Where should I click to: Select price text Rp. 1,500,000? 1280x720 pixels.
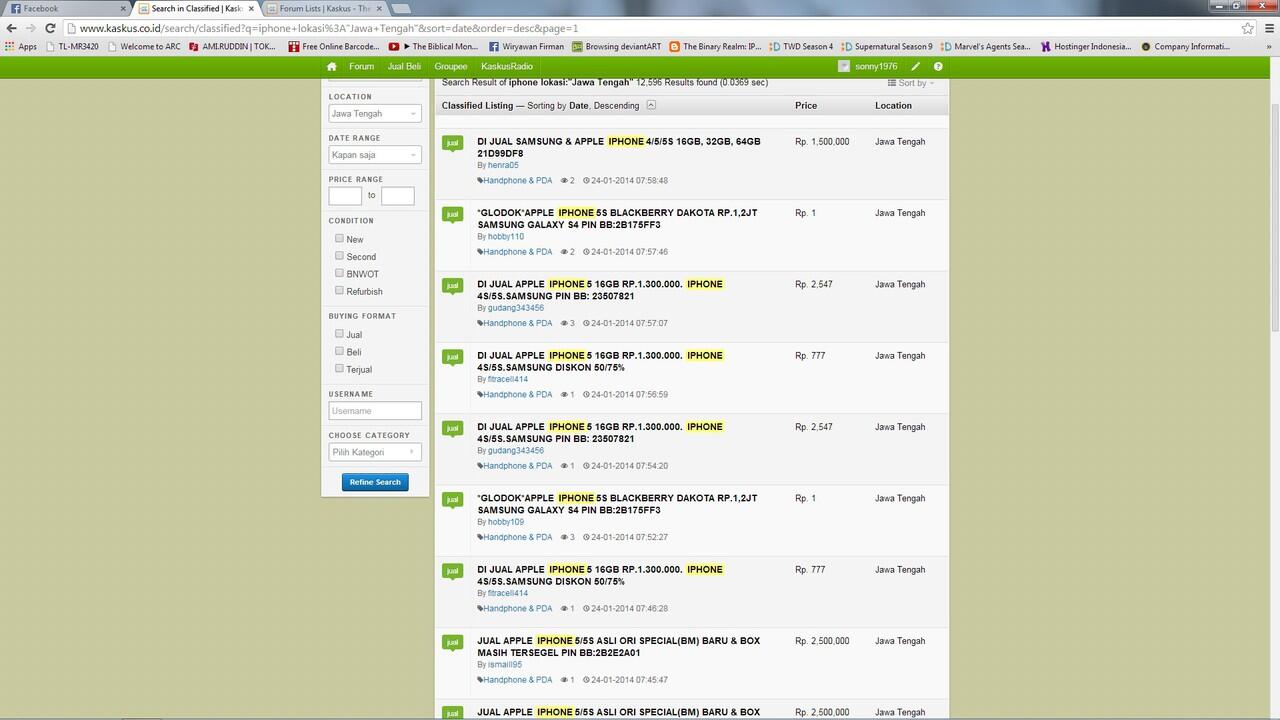[822, 141]
